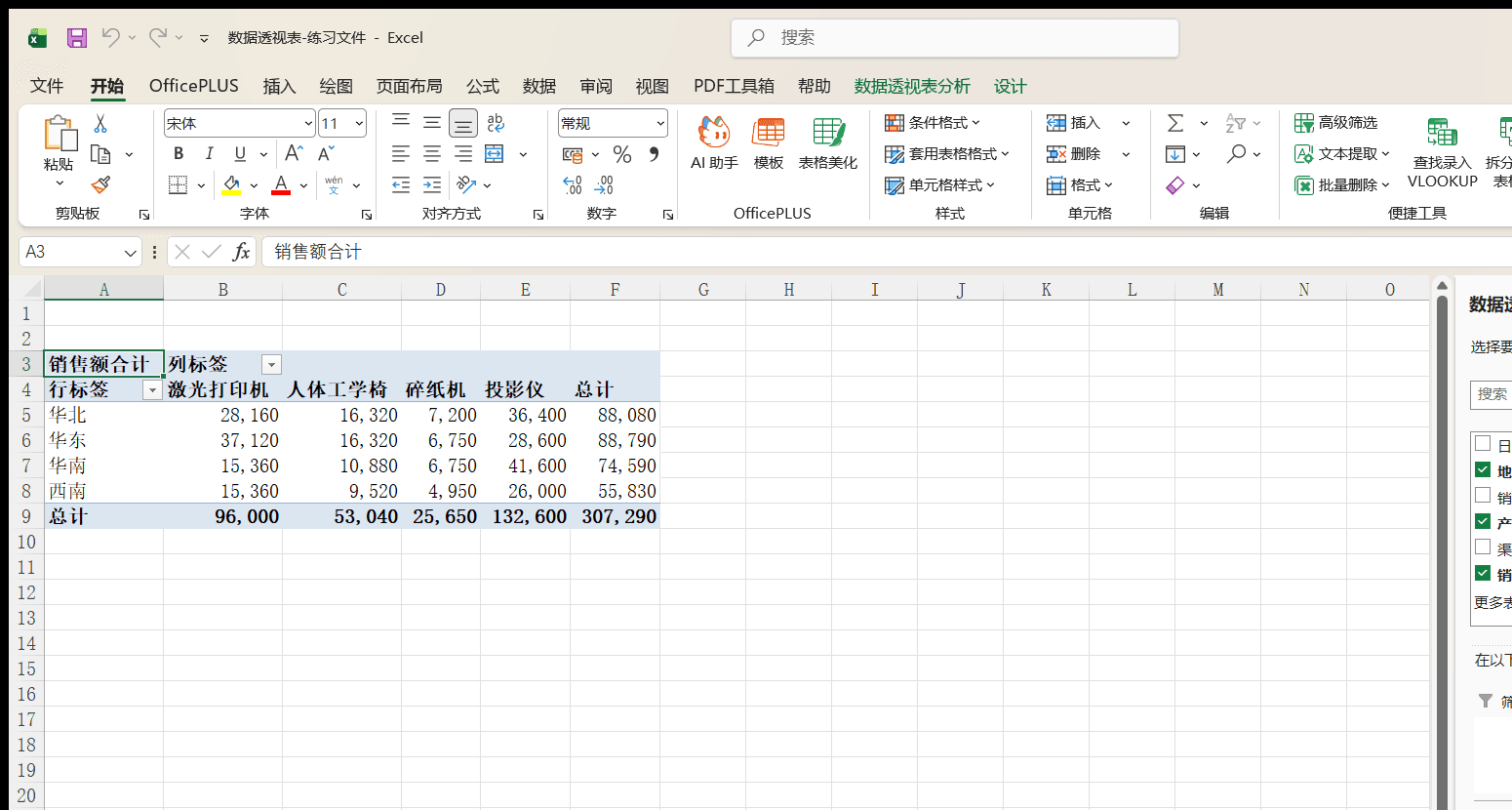Image resolution: width=1512 pixels, height=810 pixels.
Task: Open the 套用表格格式 dropdown
Action: (x=947, y=154)
